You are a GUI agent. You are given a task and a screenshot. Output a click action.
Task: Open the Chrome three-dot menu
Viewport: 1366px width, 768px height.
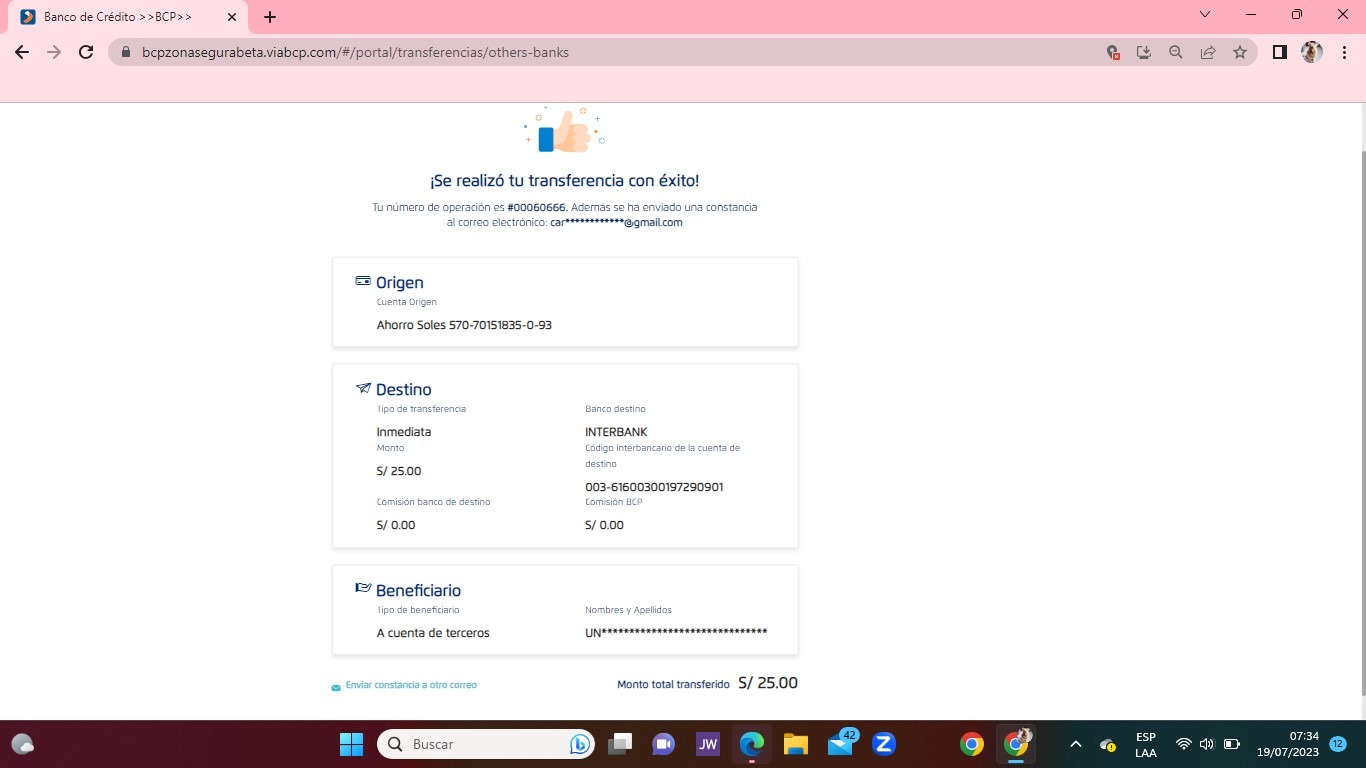point(1343,52)
